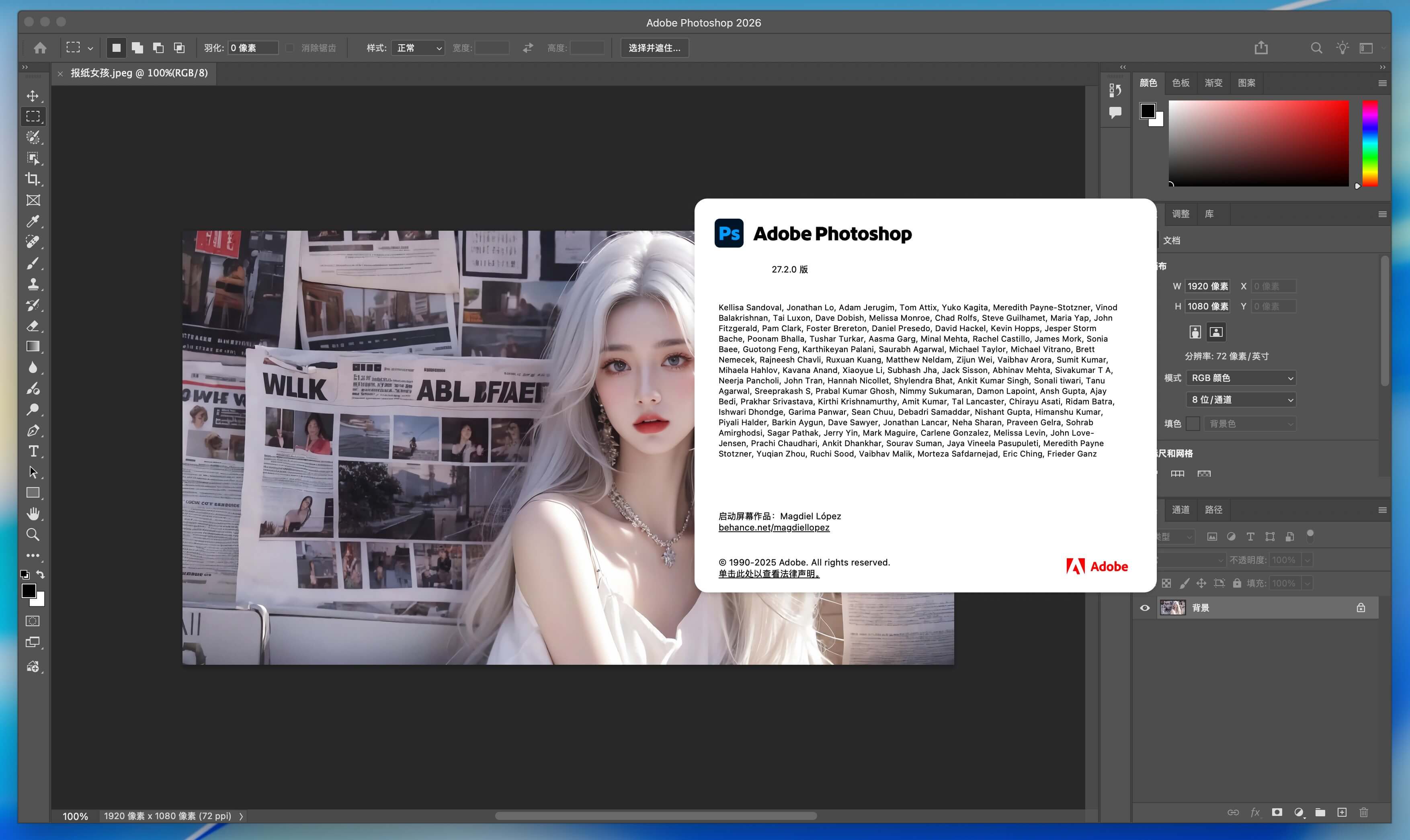Open the 8 位/通道 bit depth dropdown
Image resolution: width=1410 pixels, height=840 pixels.
click(1241, 400)
